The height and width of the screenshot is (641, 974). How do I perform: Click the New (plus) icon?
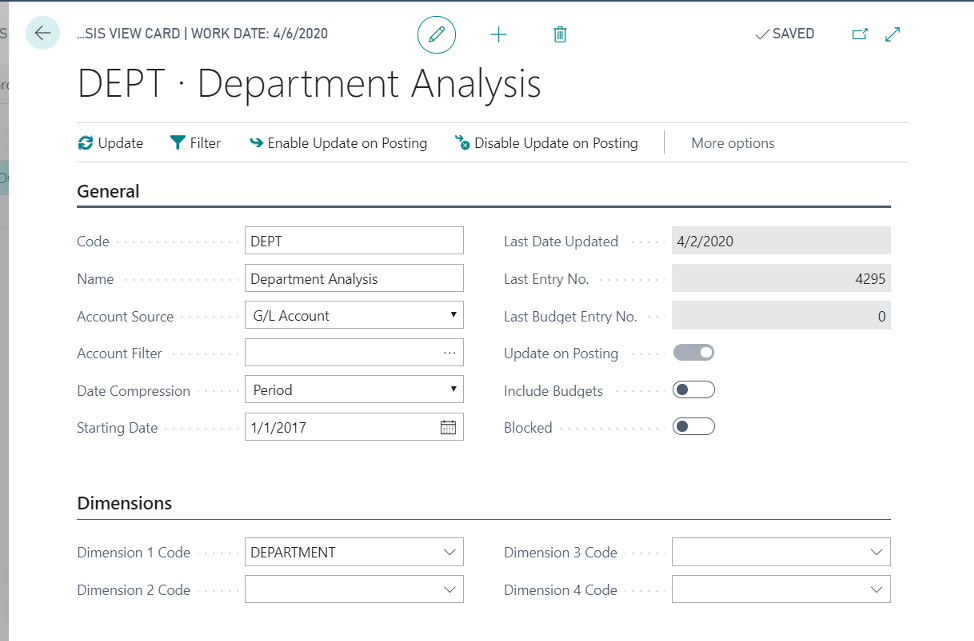(498, 33)
